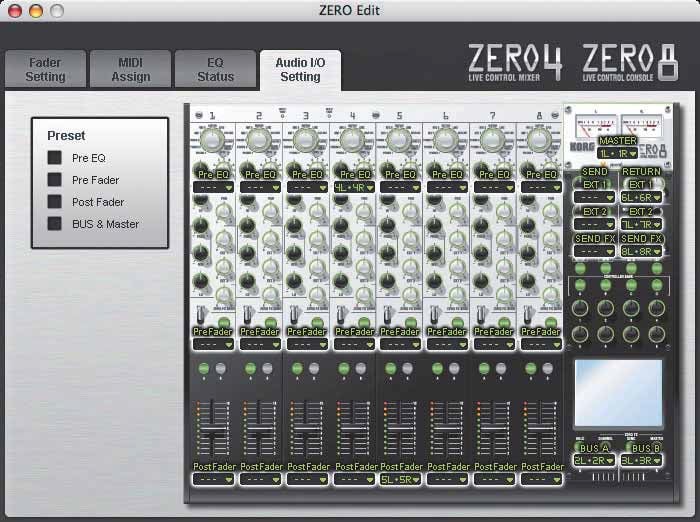This screenshot has height=522, width=700.
Task: Open the RETURN EXT 1 6L+6R dropdown
Action: (641, 197)
